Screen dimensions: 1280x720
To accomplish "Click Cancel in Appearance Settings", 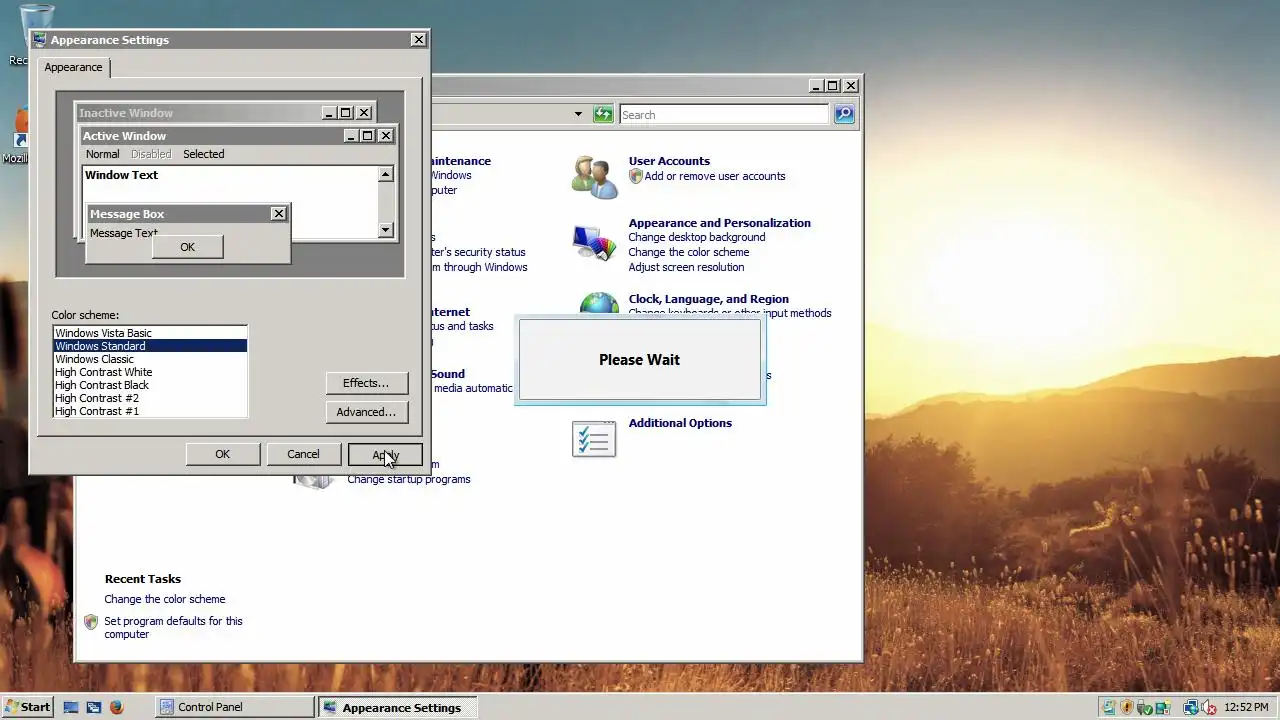I will [303, 454].
